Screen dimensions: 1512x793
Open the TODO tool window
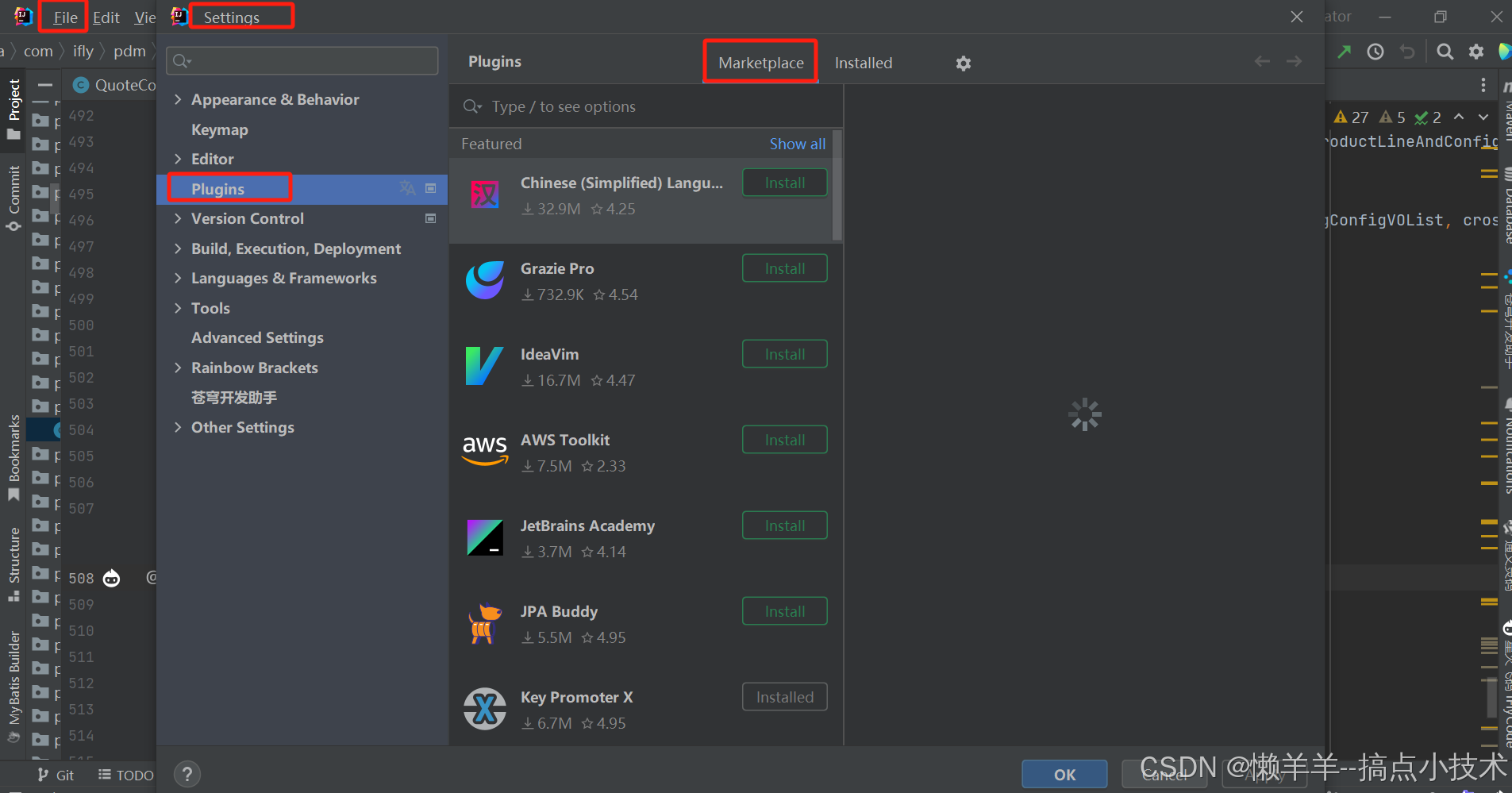[125, 775]
